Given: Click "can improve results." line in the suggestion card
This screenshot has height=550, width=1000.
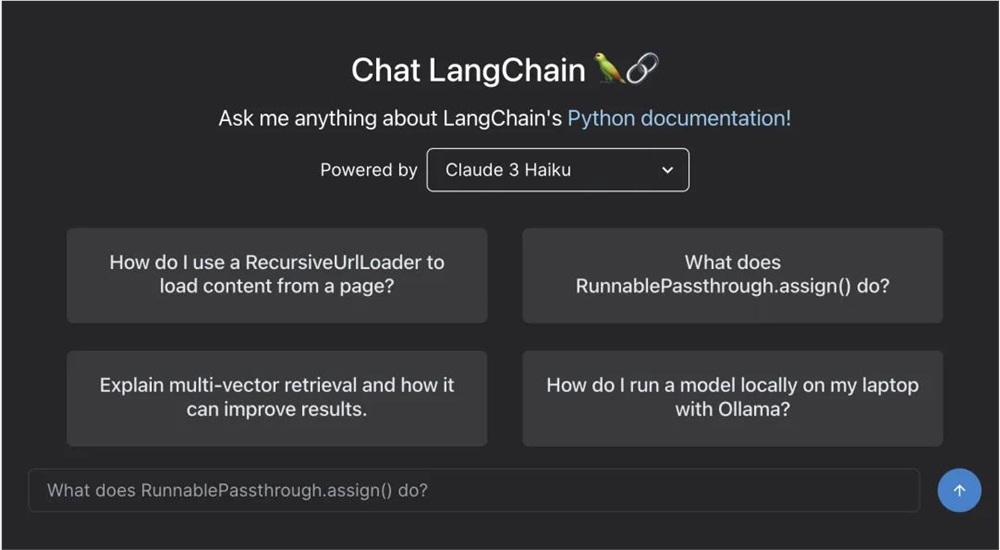Looking at the screenshot, I should (x=277, y=409).
